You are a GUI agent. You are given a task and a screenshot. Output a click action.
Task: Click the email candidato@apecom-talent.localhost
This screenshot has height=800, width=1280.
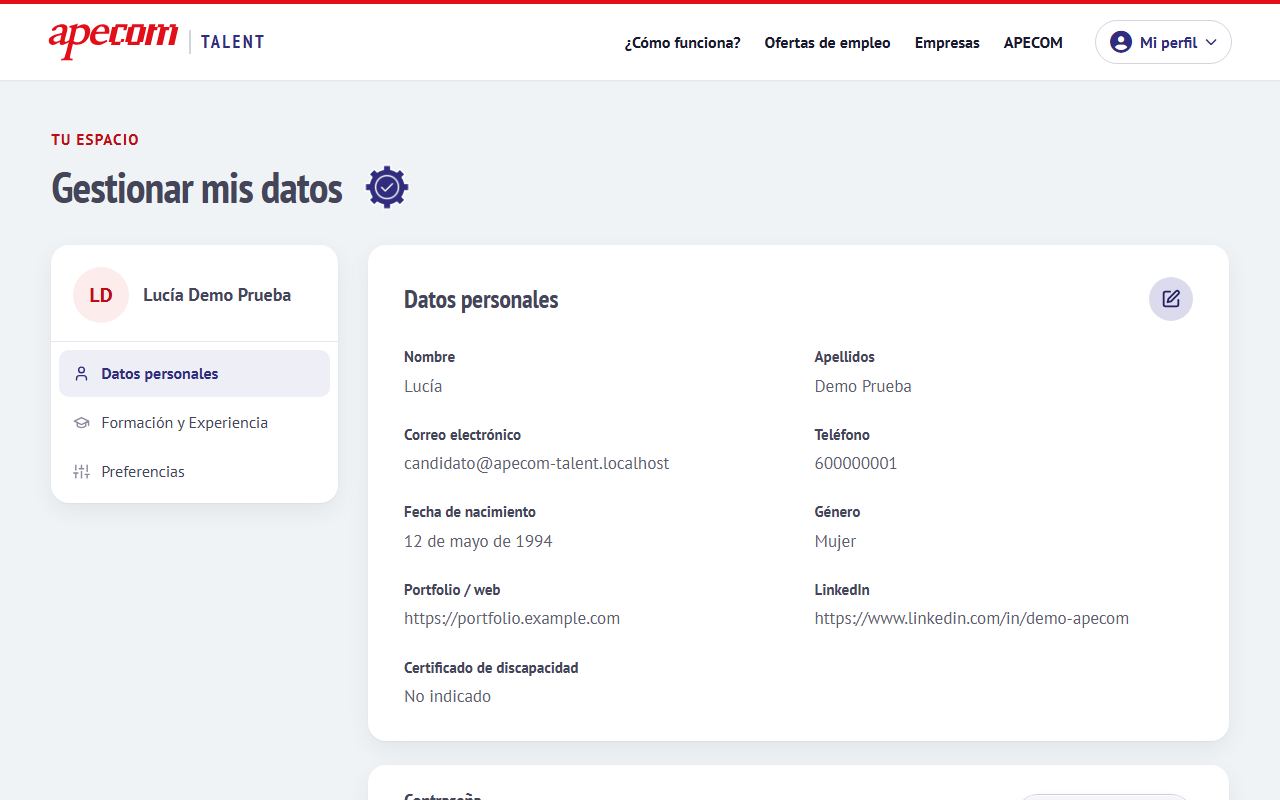click(x=537, y=463)
